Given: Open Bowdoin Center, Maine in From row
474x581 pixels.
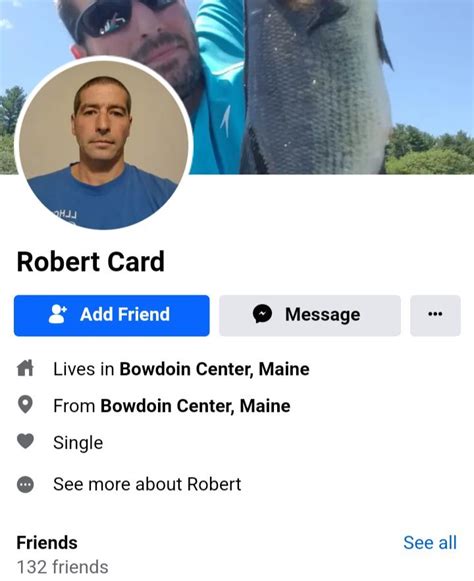Looking at the screenshot, I should tap(195, 405).
